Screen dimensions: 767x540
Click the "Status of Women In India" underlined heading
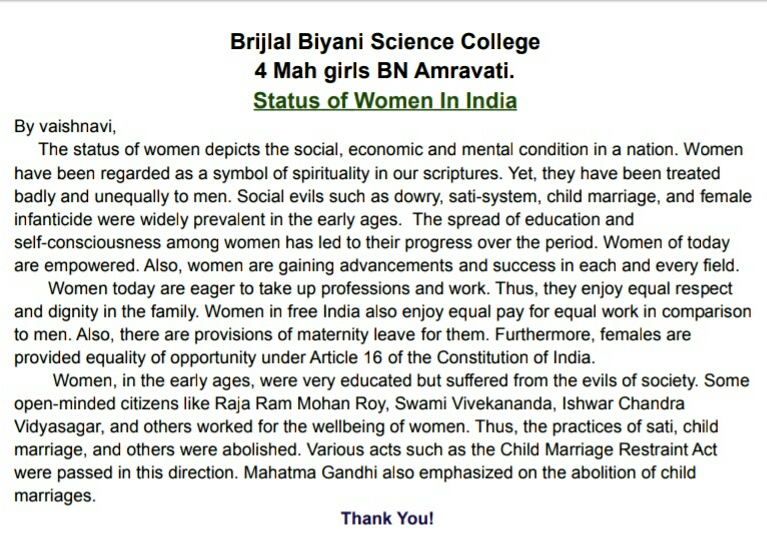pos(384,101)
